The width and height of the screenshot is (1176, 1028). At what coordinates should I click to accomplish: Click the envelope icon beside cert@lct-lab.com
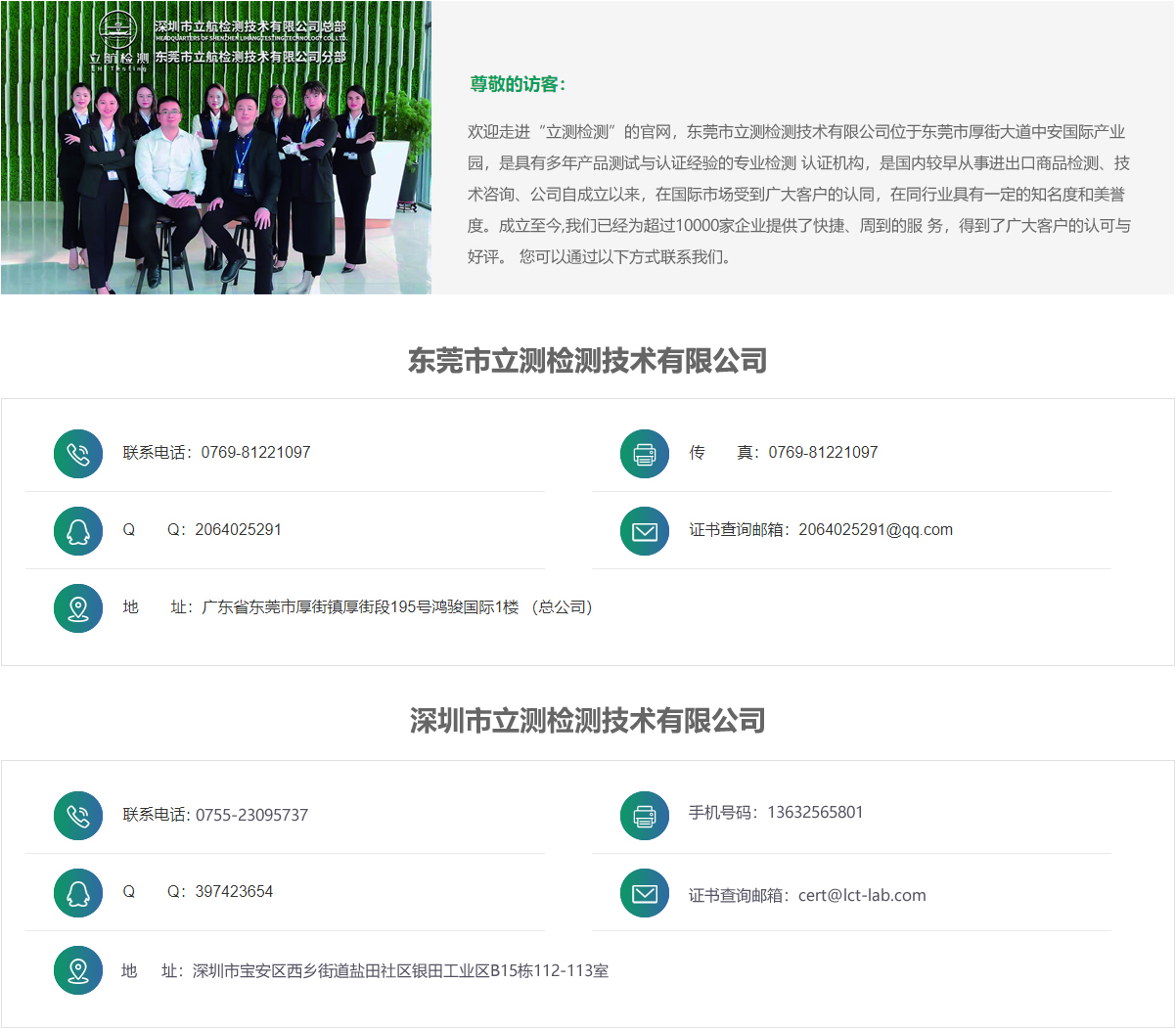tap(645, 893)
